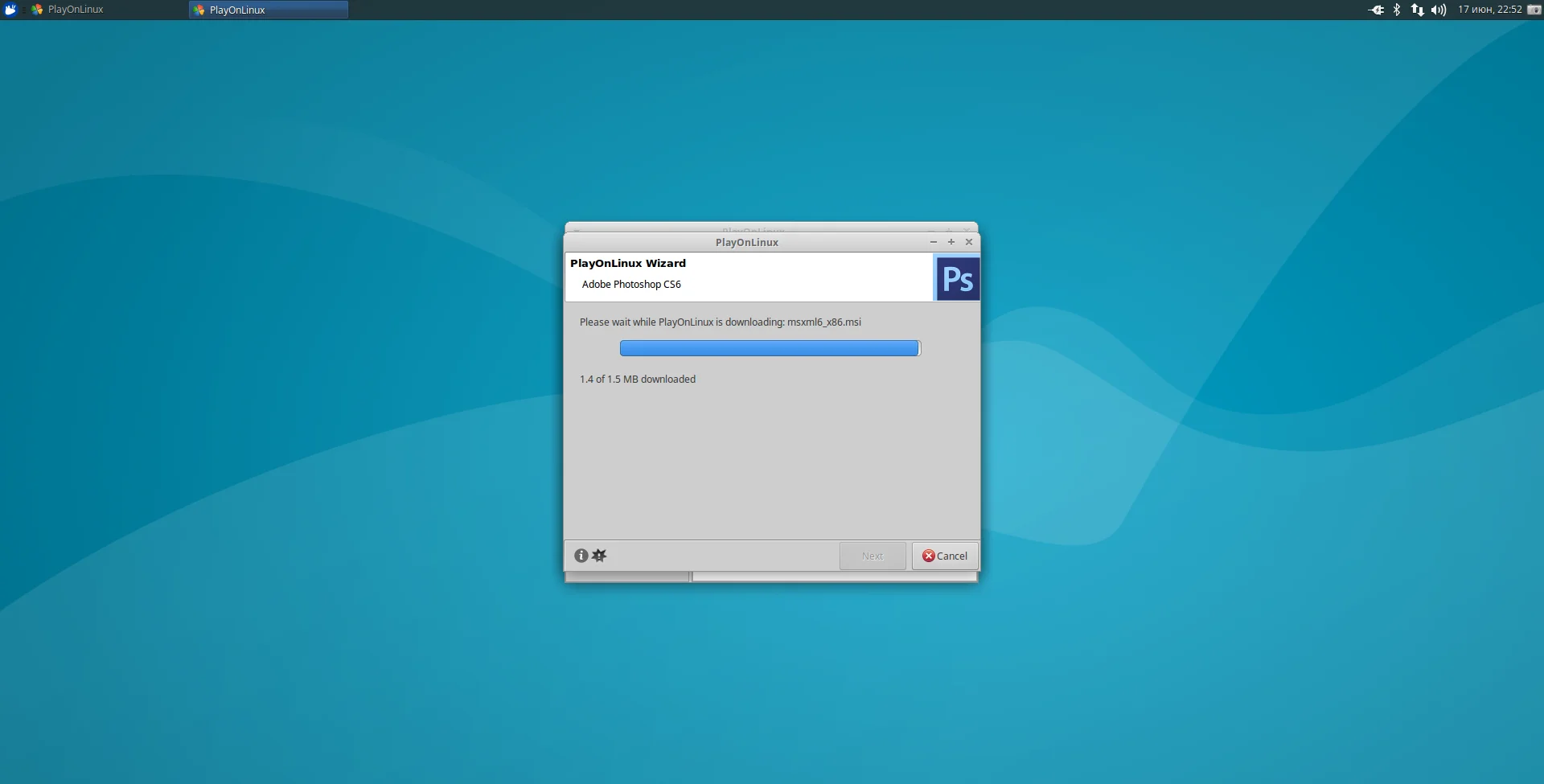Click the msxml6 download progress bar
The height and width of the screenshot is (784, 1544).
(770, 348)
